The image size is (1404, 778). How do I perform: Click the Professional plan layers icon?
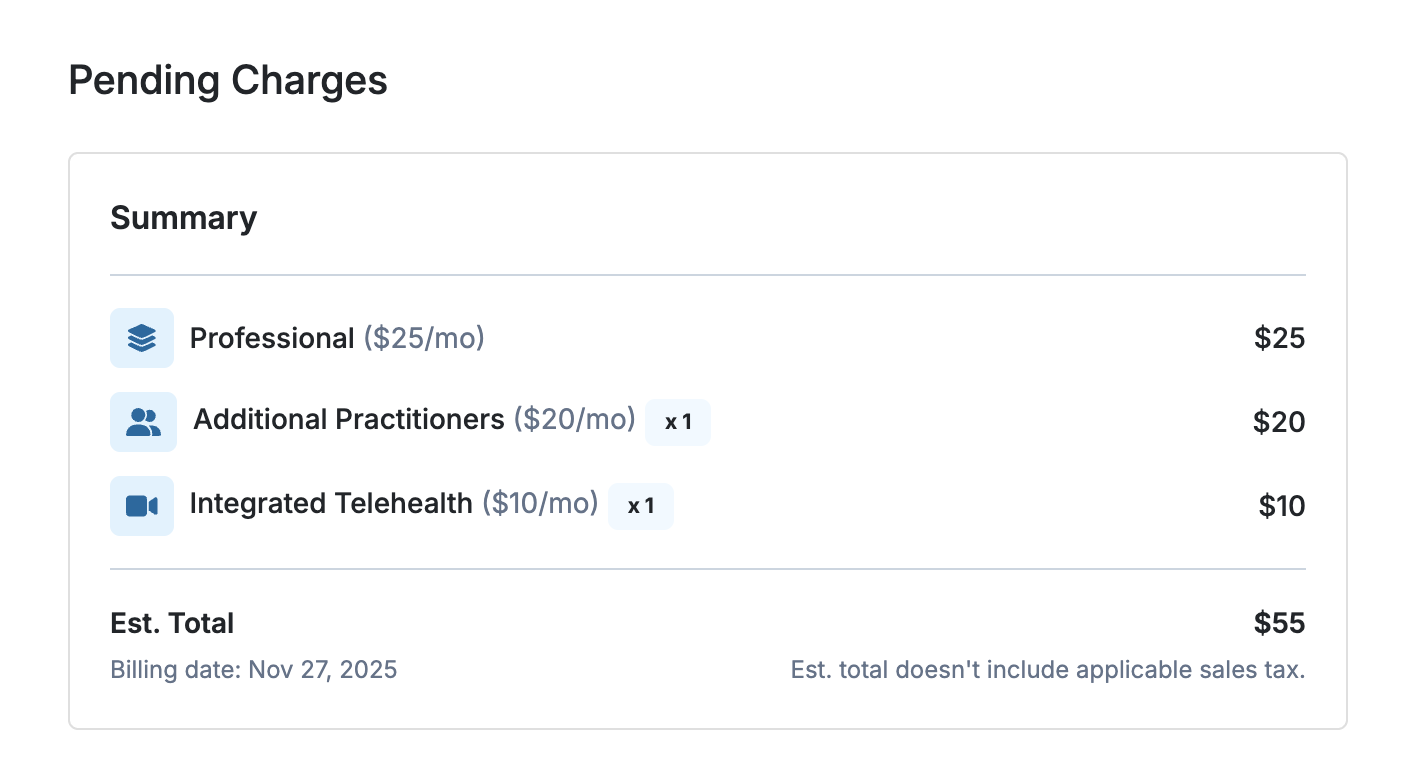[142, 338]
